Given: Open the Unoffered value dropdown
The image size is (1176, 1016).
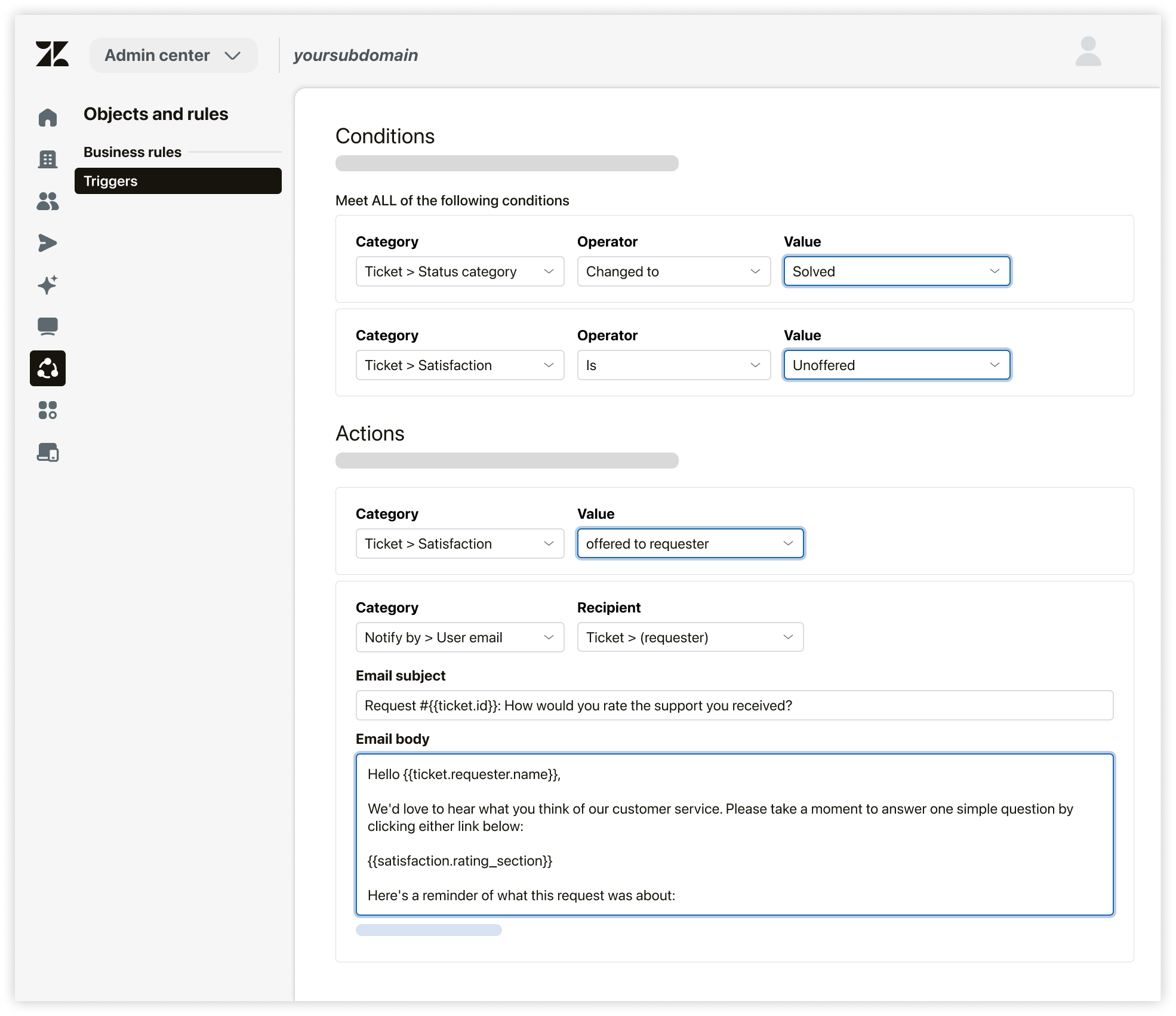Looking at the screenshot, I should (897, 365).
